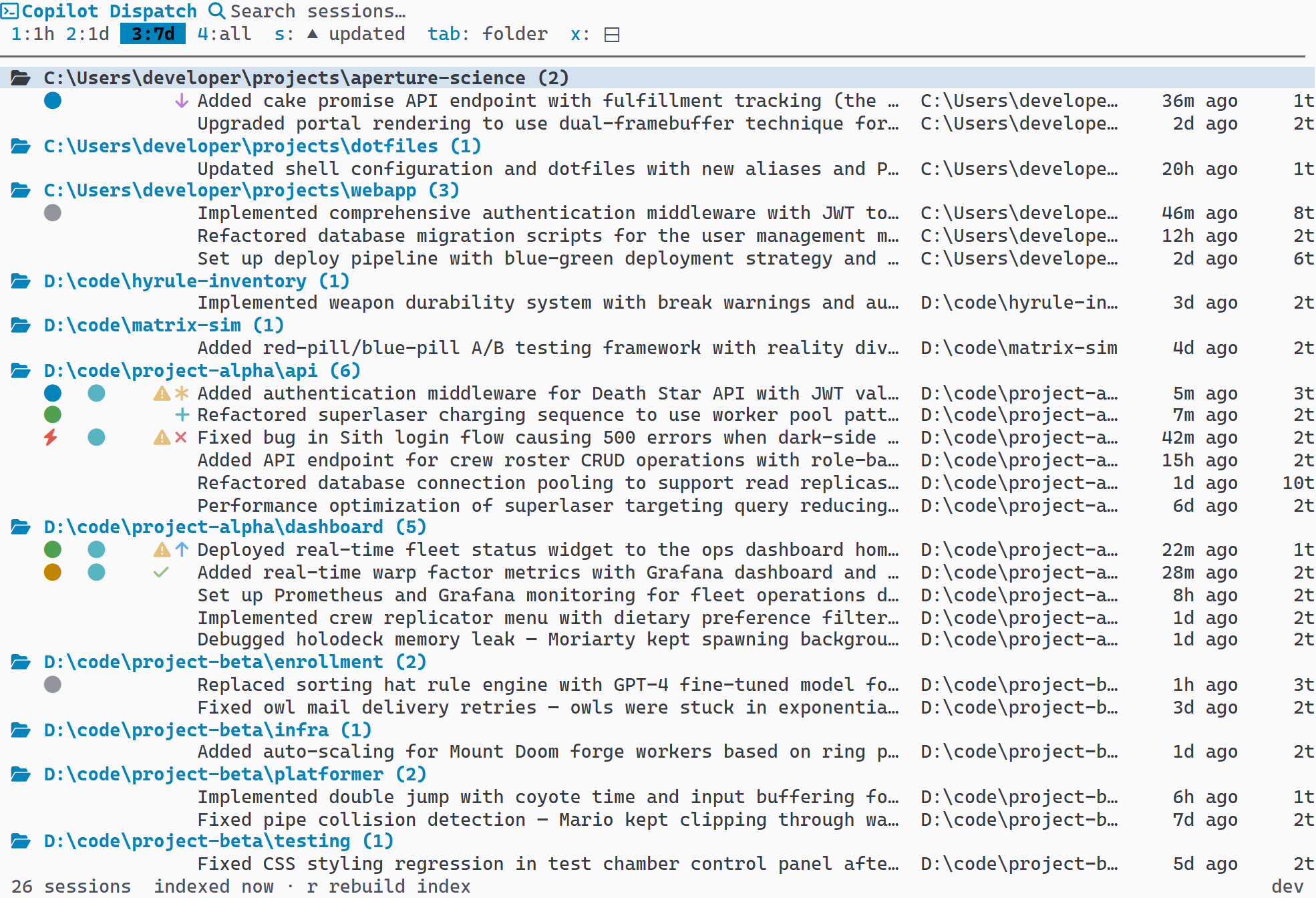Click teal plus icon on superlaser charging row
1316x898 pixels.
tap(181, 415)
